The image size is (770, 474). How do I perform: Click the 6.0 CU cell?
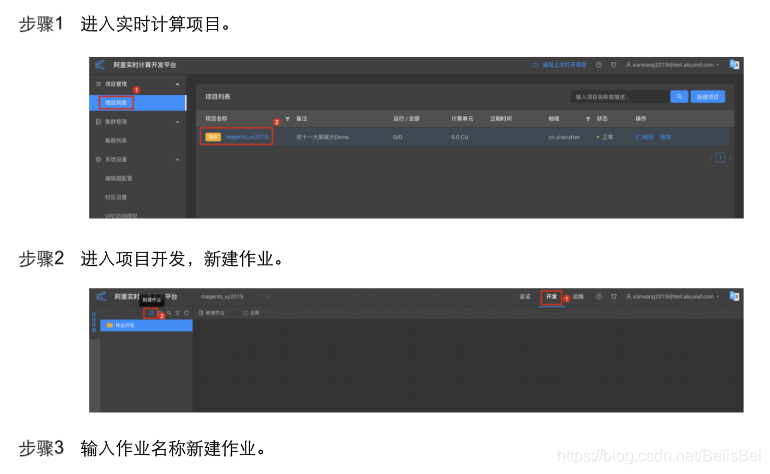pyautogui.click(x=460, y=137)
